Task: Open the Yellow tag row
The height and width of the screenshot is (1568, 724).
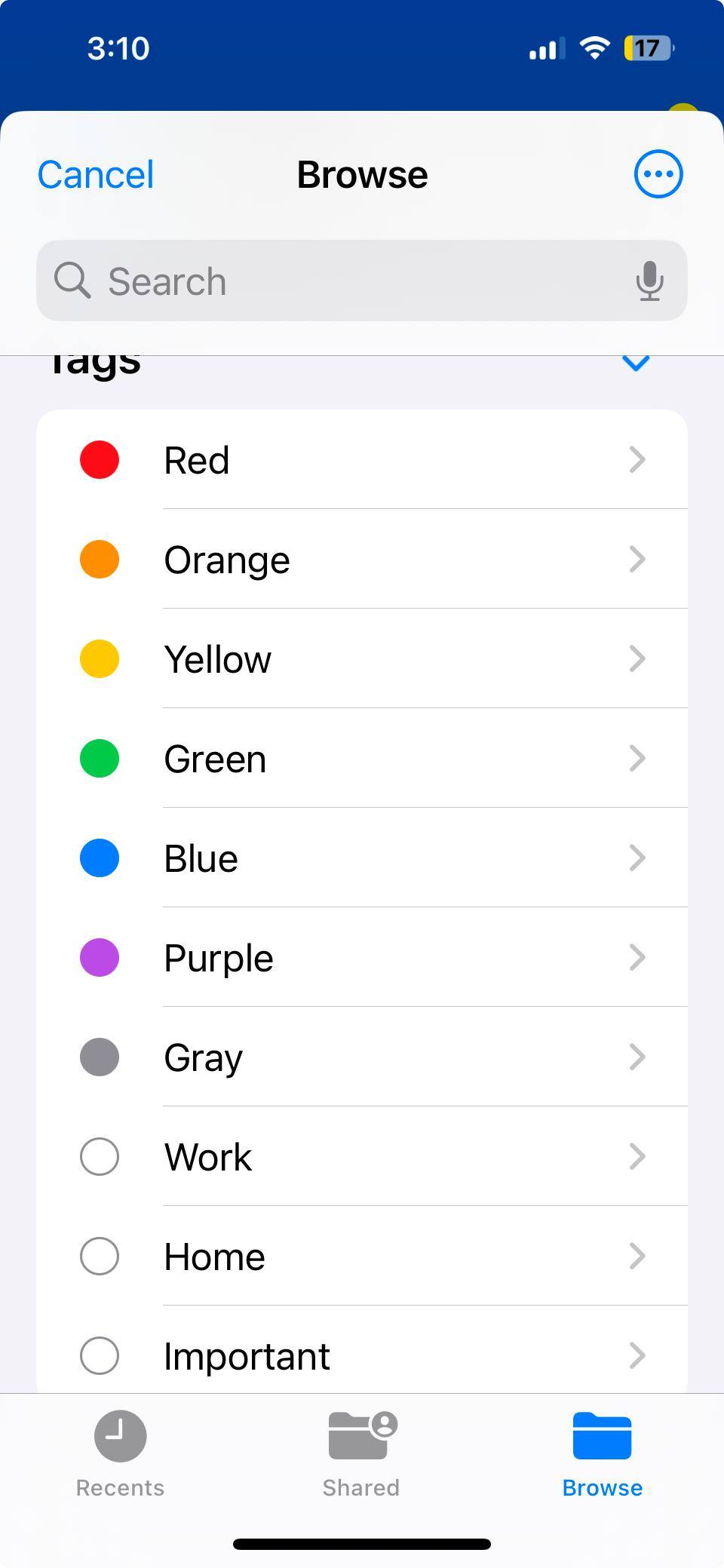Action: coord(362,659)
